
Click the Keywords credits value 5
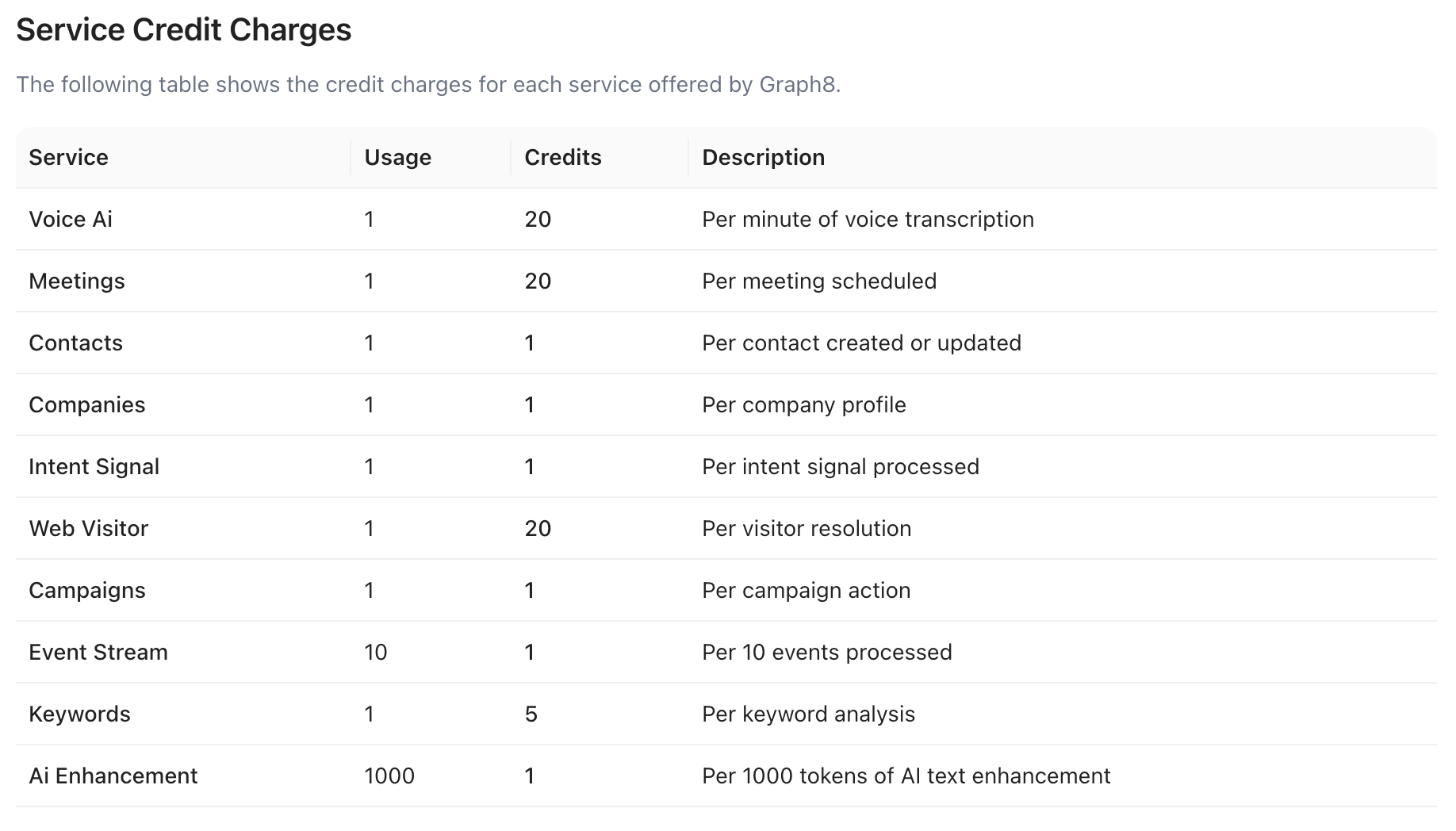(531, 714)
